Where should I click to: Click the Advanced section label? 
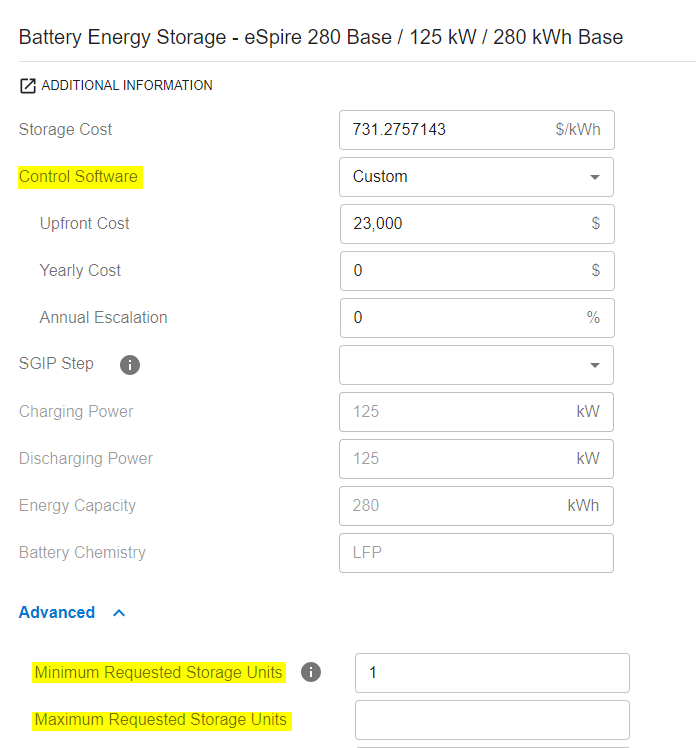click(57, 612)
